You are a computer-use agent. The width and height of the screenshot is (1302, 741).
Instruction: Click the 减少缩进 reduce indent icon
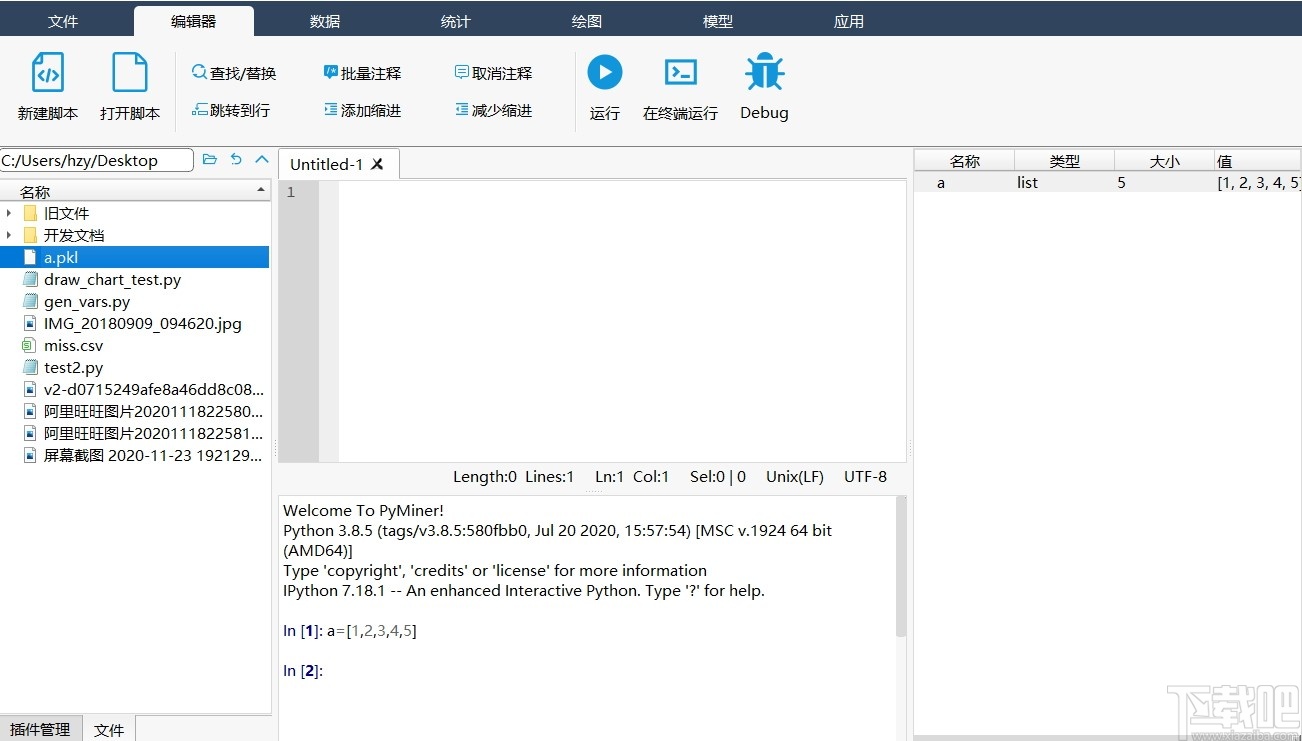(x=493, y=110)
